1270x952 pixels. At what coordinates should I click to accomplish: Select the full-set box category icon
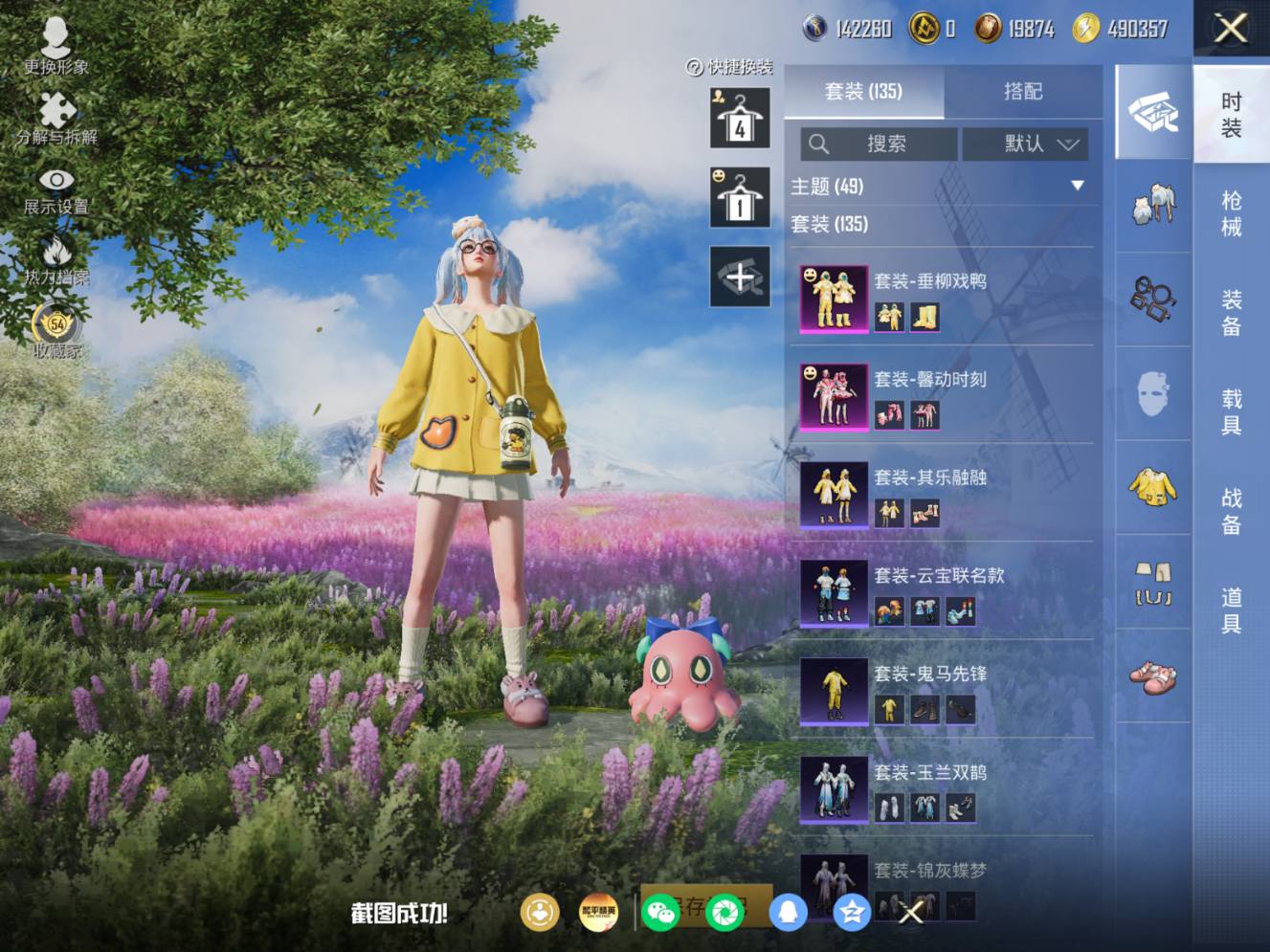tap(1153, 113)
